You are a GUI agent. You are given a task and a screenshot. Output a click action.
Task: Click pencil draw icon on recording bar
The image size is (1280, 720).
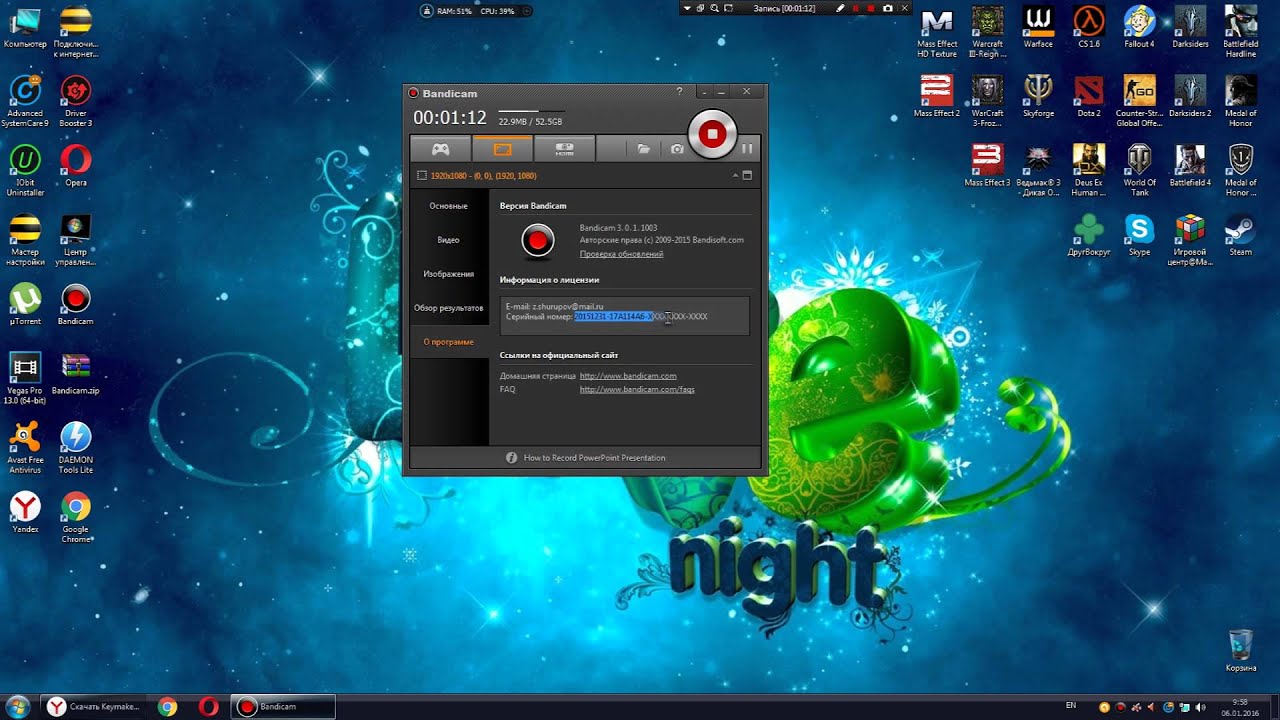pyautogui.click(x=840, y=8)
